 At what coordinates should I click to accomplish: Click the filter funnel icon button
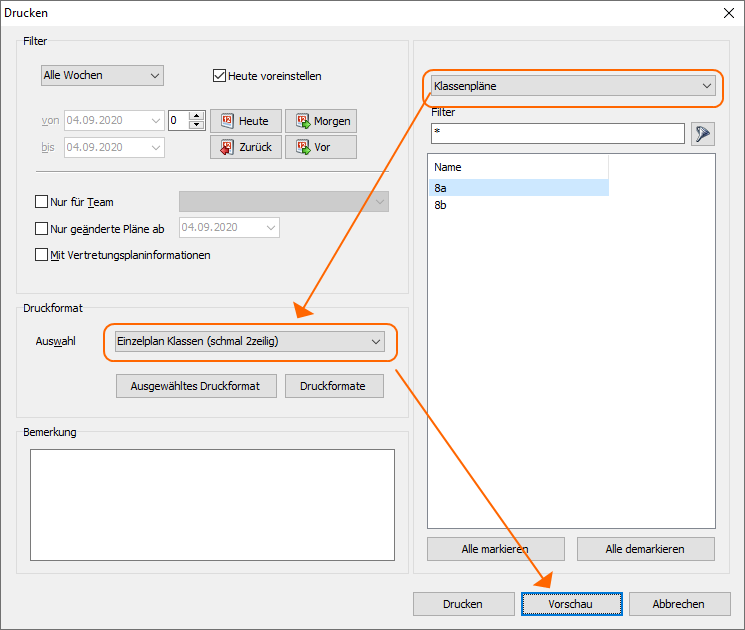[x=703, y=134]
